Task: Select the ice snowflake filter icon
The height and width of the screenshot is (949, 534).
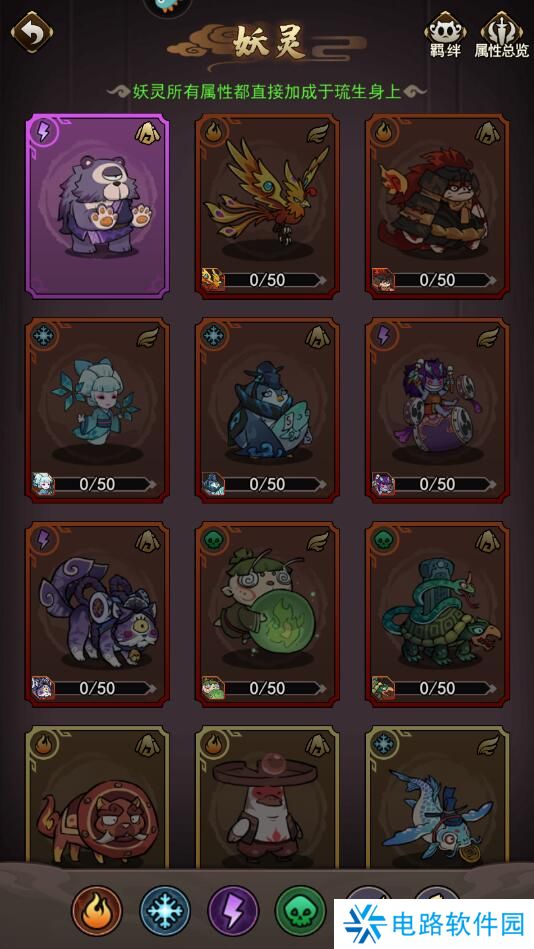Action: tap(165, 911)
